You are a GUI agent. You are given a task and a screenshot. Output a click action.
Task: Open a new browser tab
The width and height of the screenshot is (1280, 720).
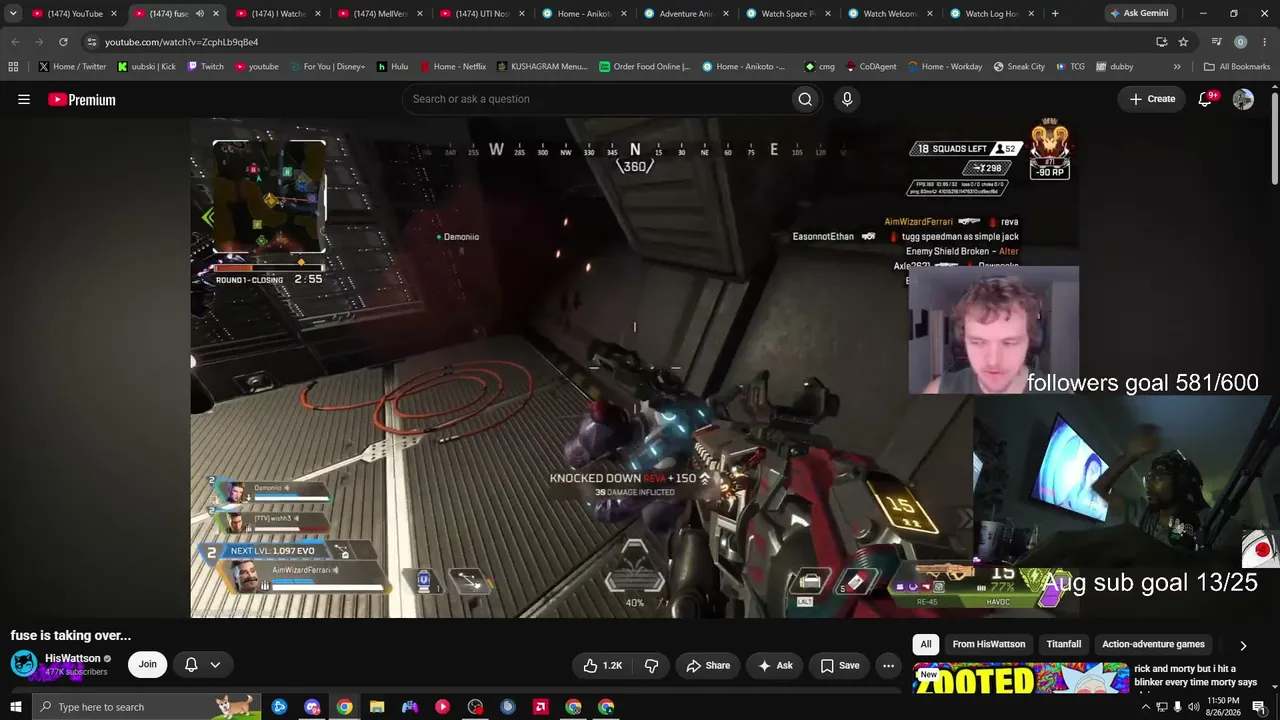coord(1055,14)
